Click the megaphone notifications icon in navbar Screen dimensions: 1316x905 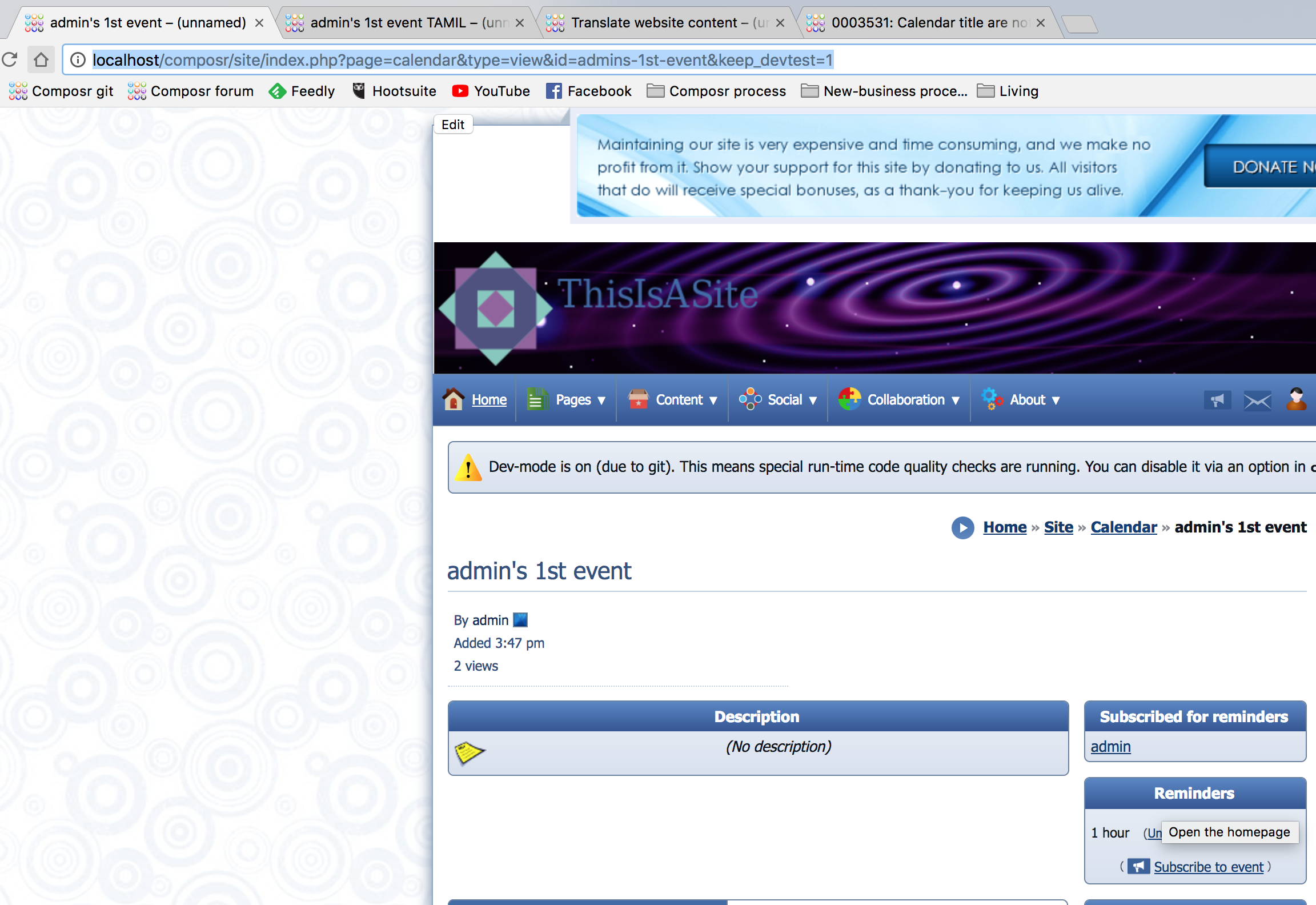(x=1217, y=400)
